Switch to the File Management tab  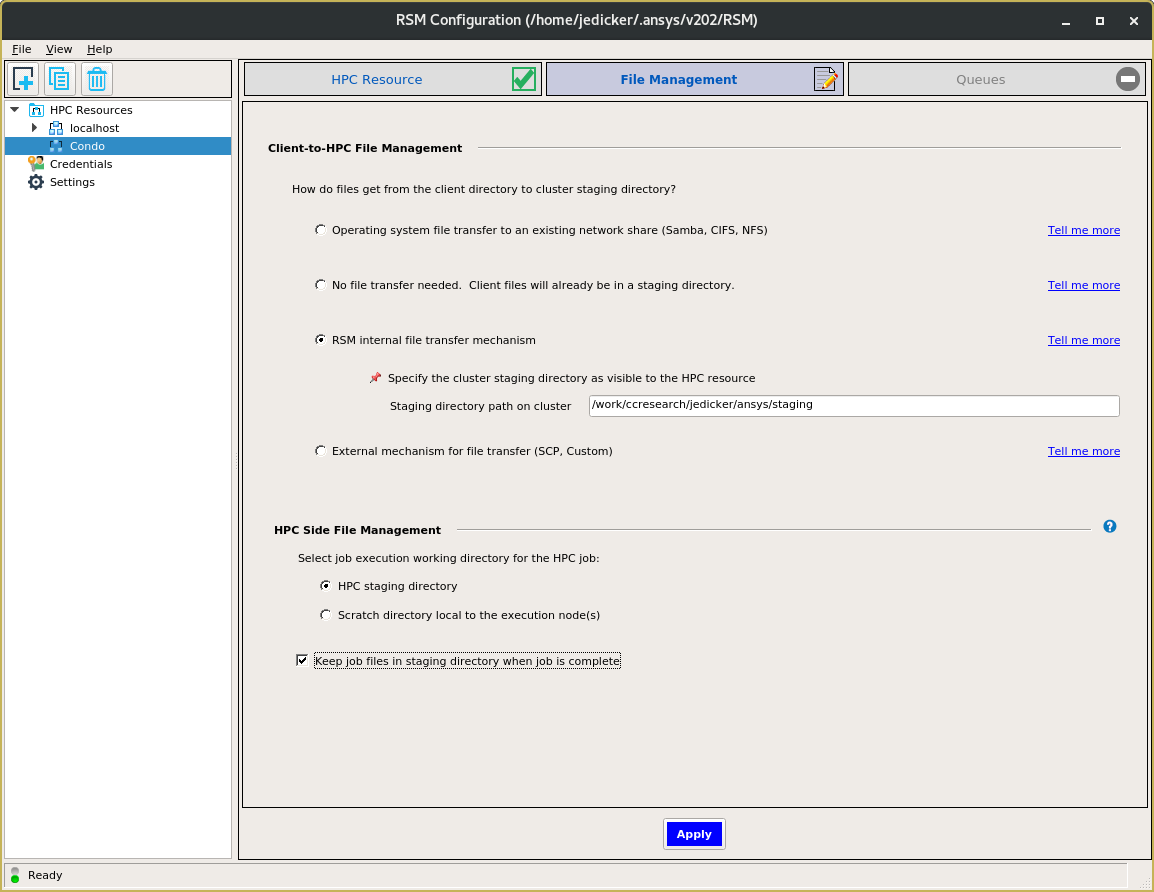695,79
